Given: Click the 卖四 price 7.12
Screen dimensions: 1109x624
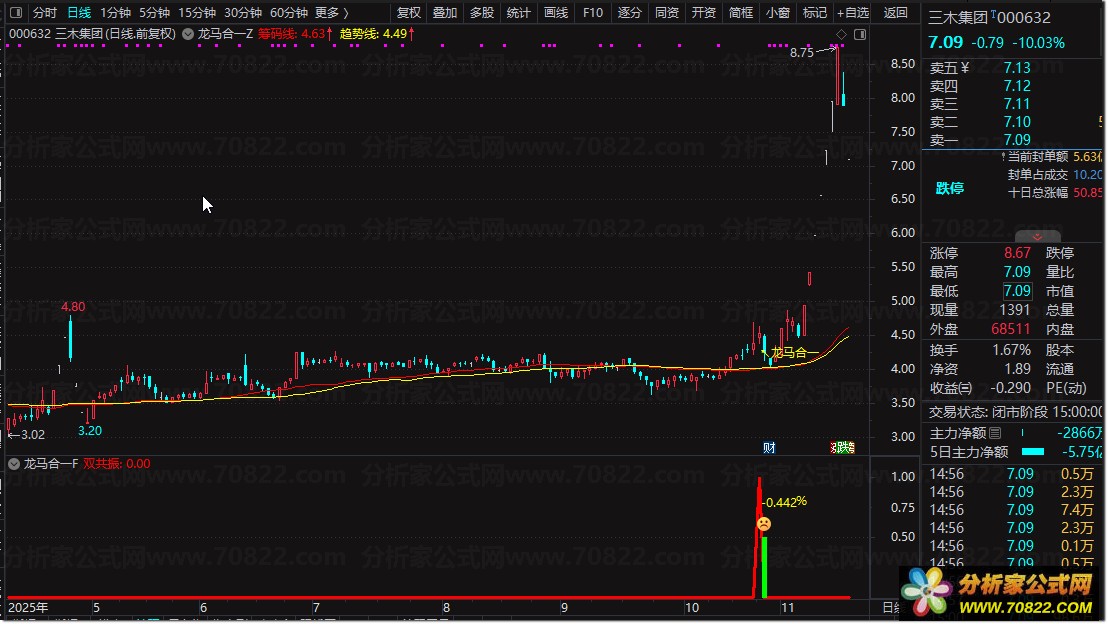Looking at the screenshot, I should coord(1017,86).
